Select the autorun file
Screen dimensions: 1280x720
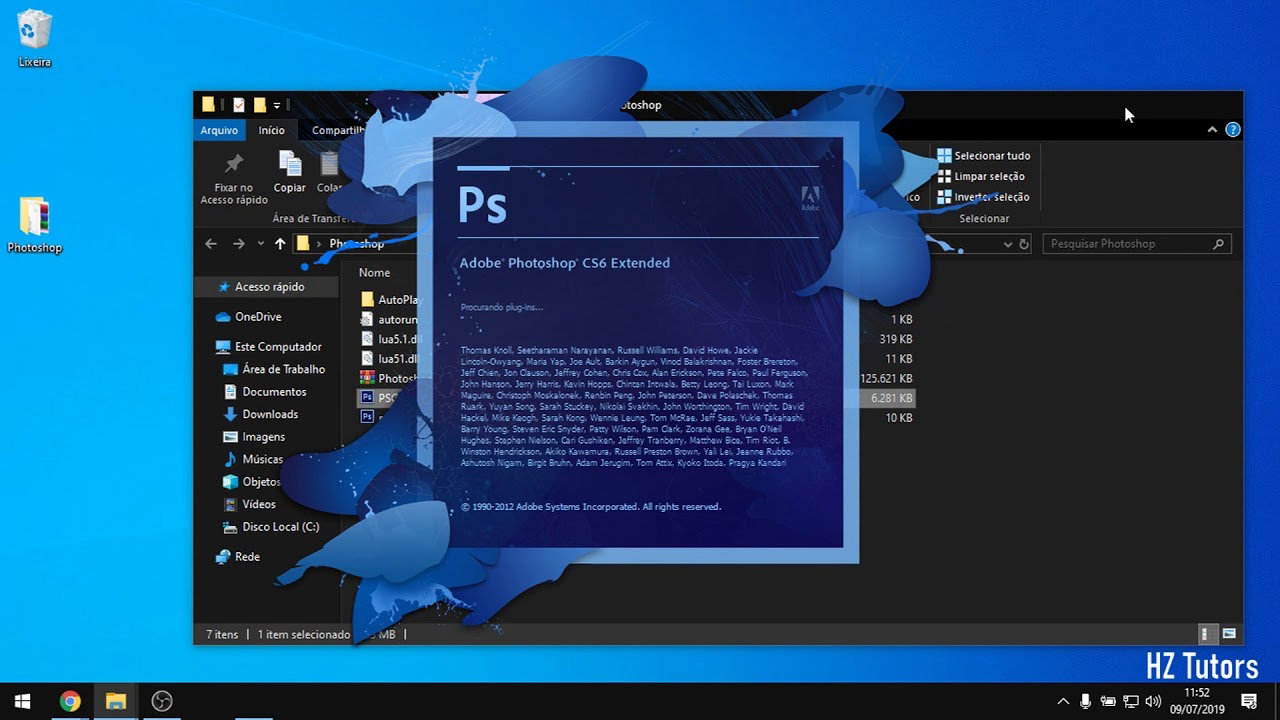pyautogui.click(x=389, y=320)
